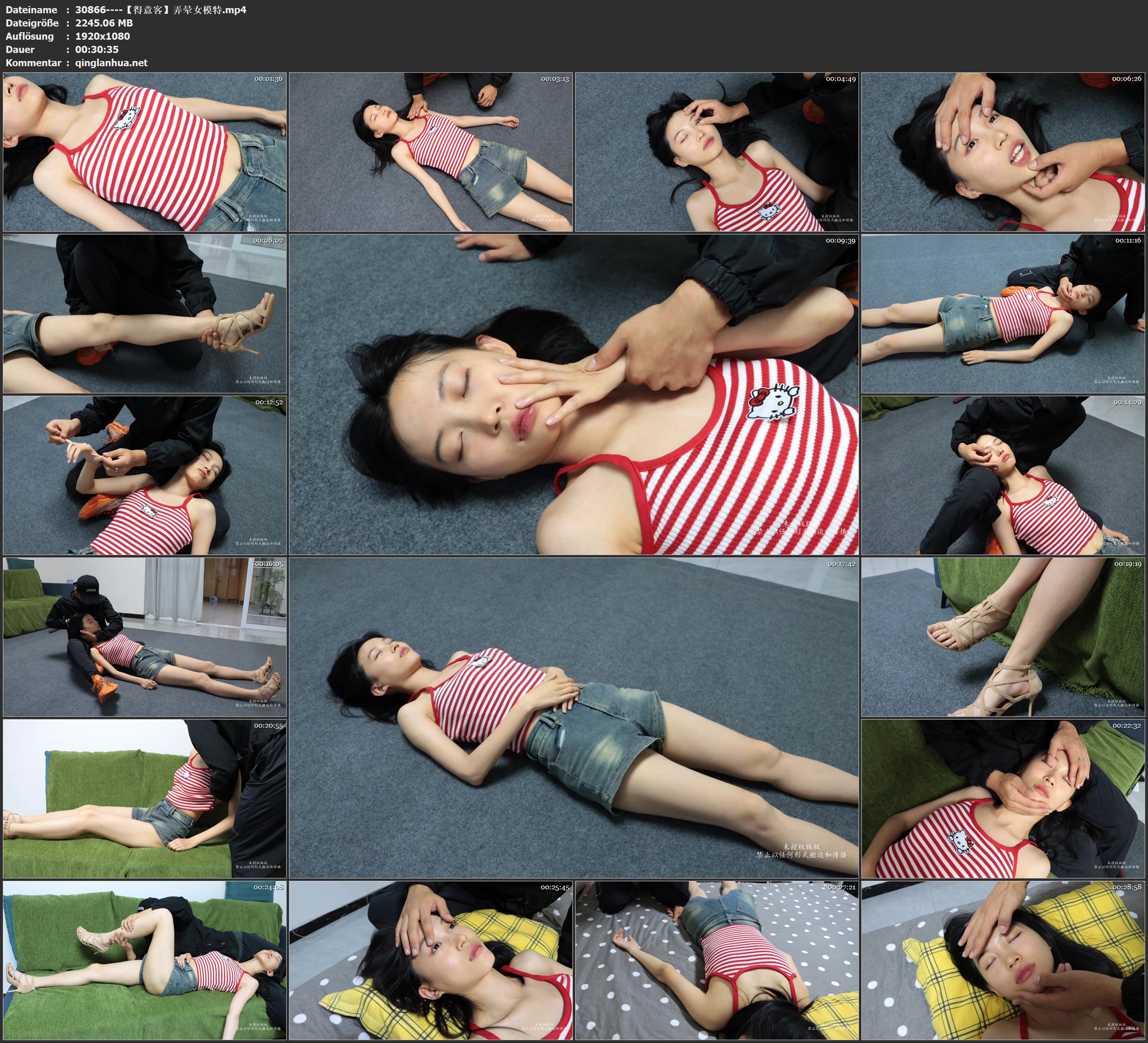Open the 00:08:02 frame

(145, 313)
